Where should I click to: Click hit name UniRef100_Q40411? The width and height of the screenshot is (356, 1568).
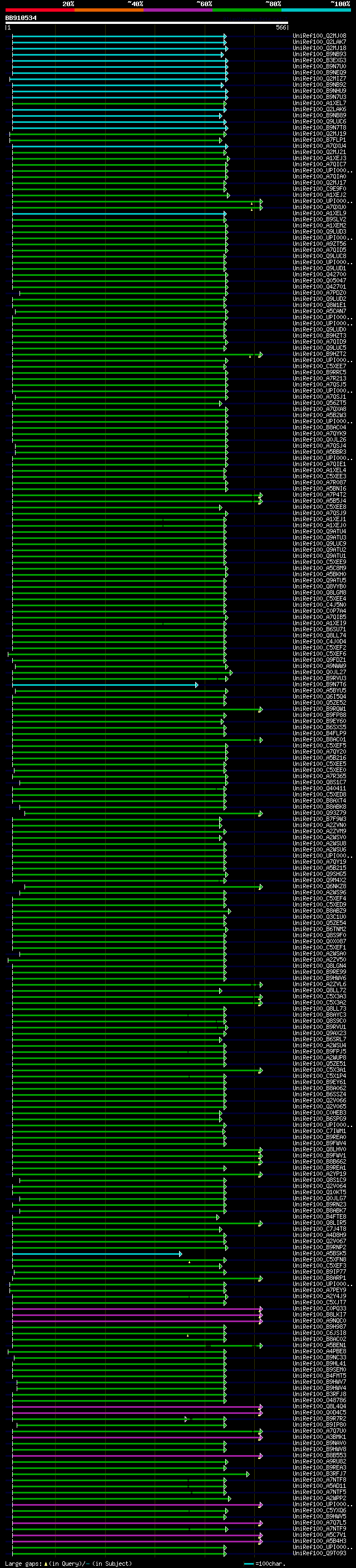pos(319,788)
